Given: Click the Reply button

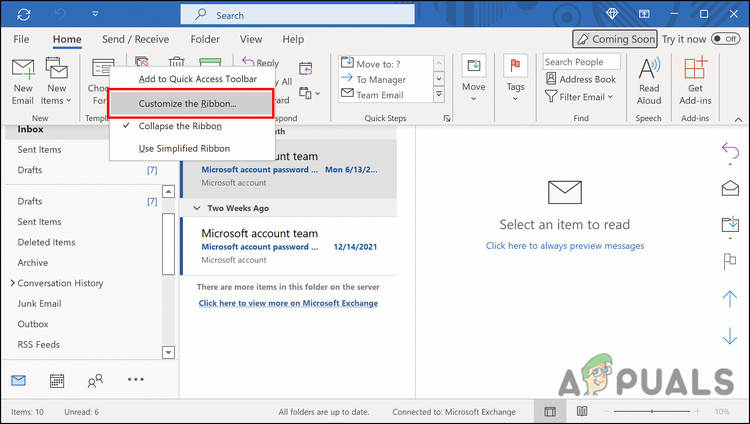Looking at the screenshot, I should [261, 62].
